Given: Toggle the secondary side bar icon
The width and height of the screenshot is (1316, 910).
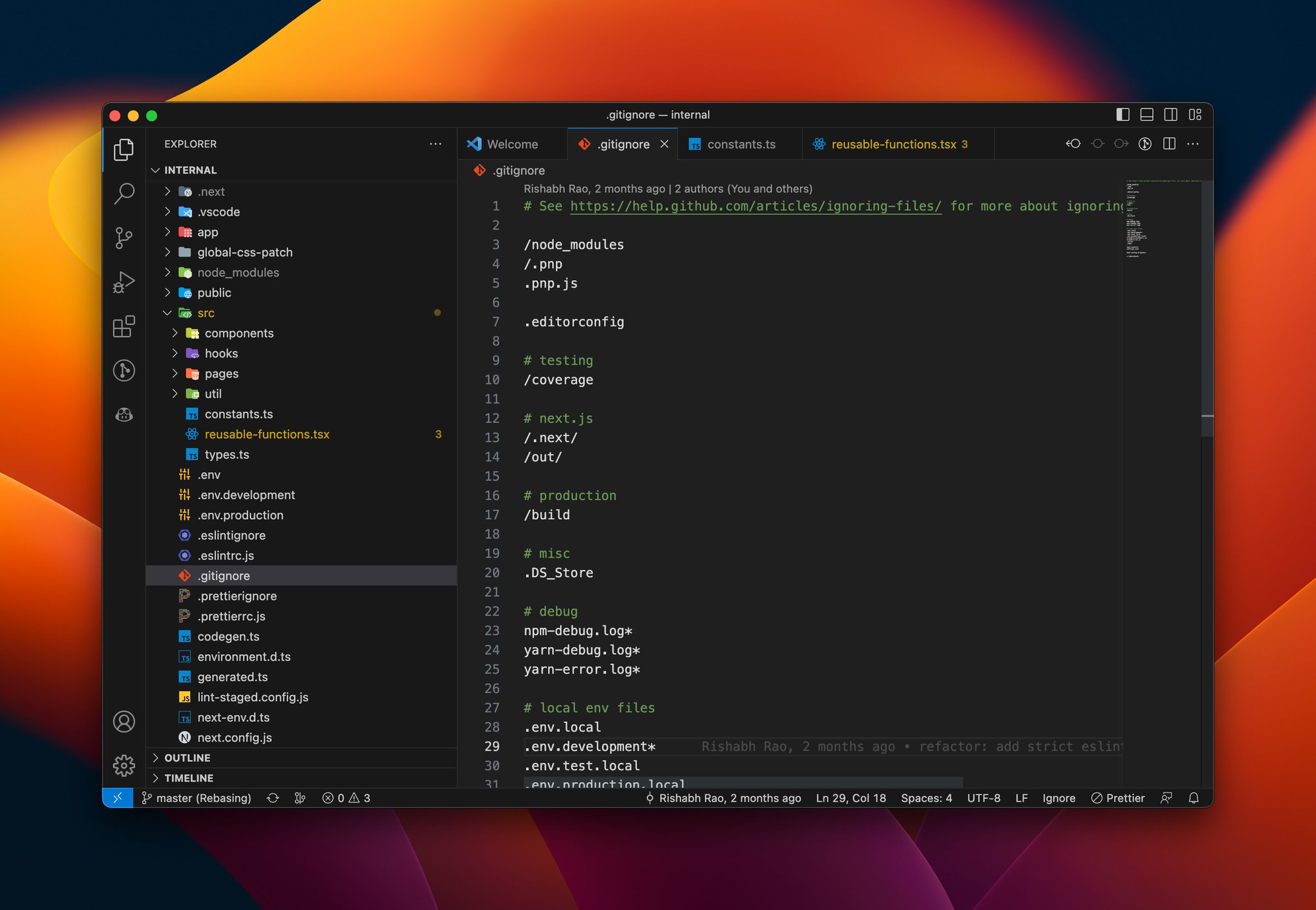Looking at the screenshot, I should (x=1171, y=114).
